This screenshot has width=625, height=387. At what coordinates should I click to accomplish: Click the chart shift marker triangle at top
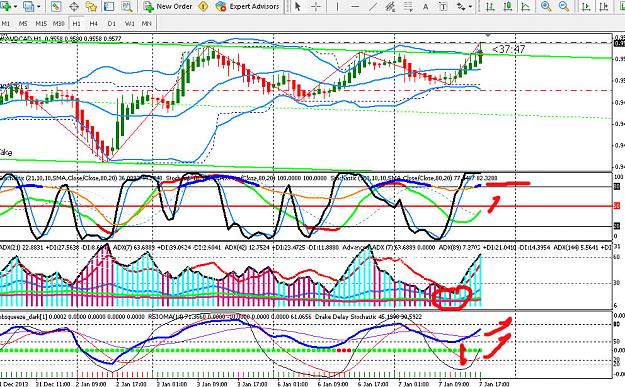click(x=487, y=36)
